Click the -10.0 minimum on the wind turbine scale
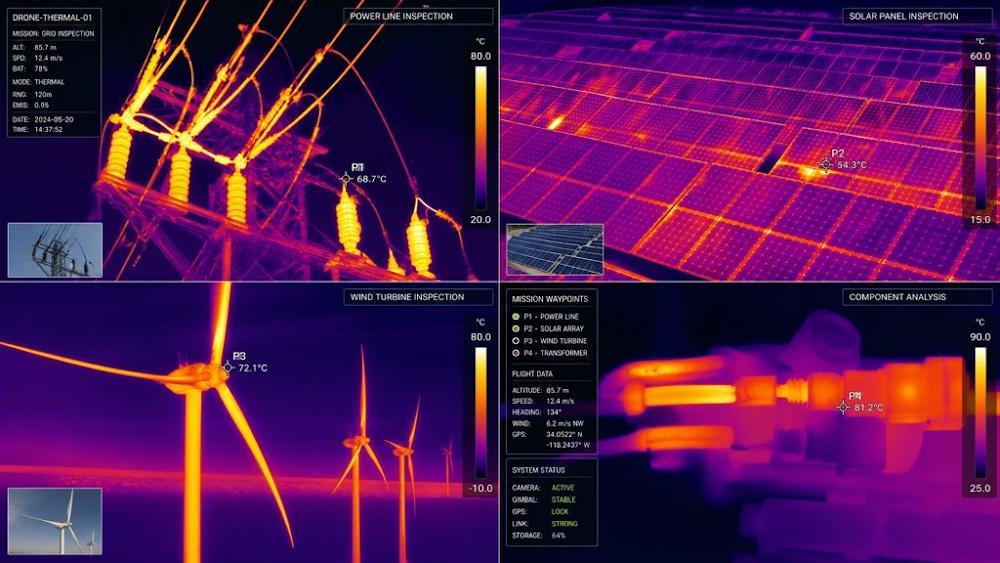Screen dimensions: 1000x563 pyautogui.click(x=480, y=488)
